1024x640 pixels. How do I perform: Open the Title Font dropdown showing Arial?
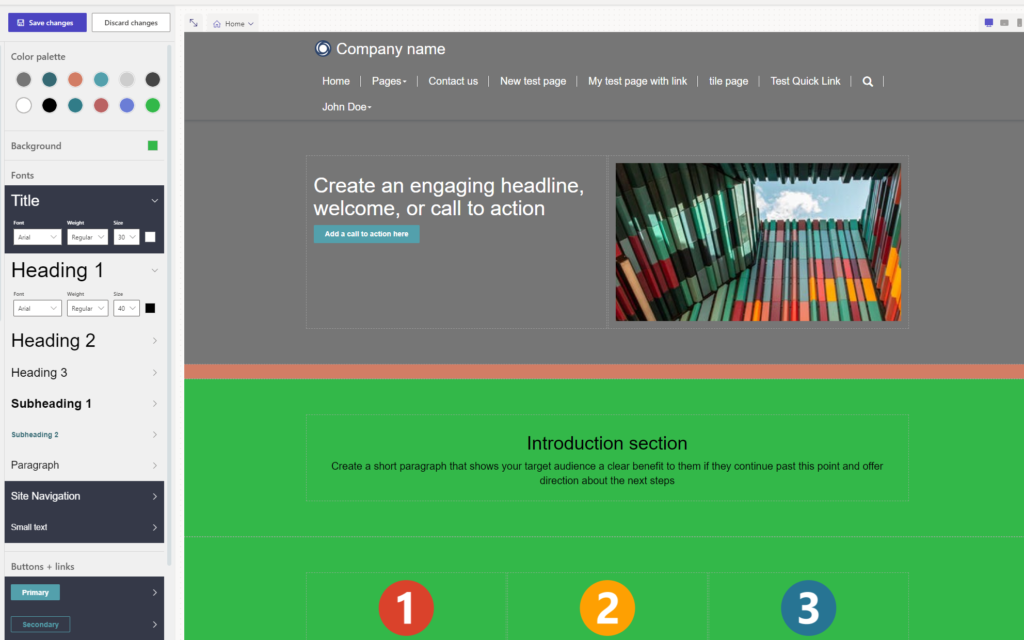[x=37, y=237]
